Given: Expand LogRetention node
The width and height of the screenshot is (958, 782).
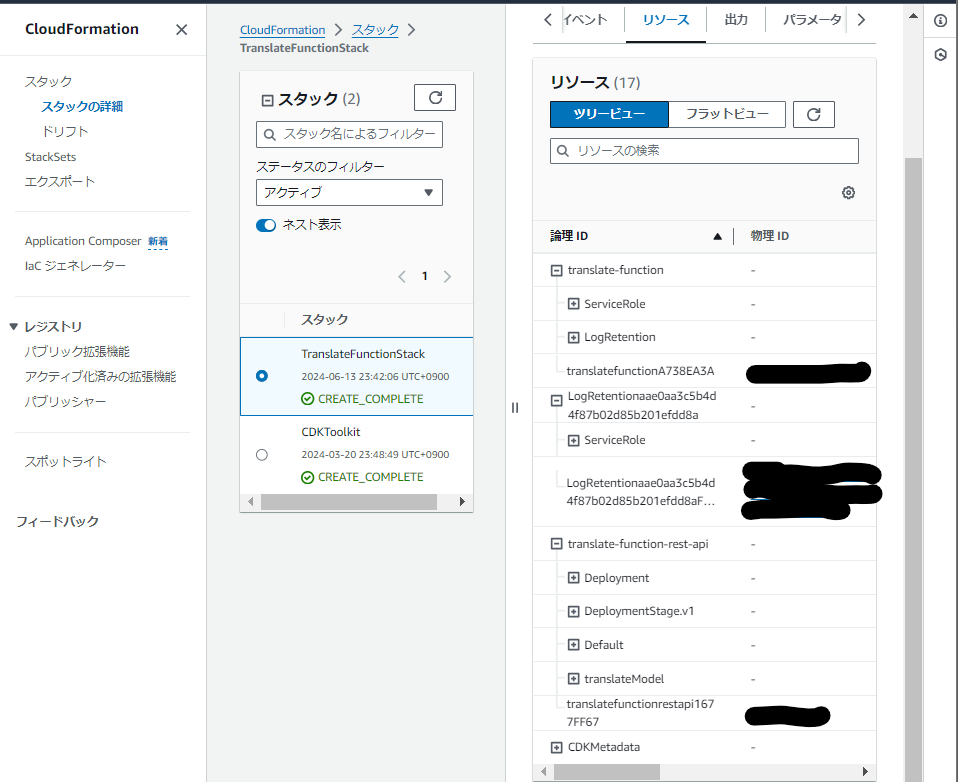Looking at the screenshot, I should click(x=573, y=337).
